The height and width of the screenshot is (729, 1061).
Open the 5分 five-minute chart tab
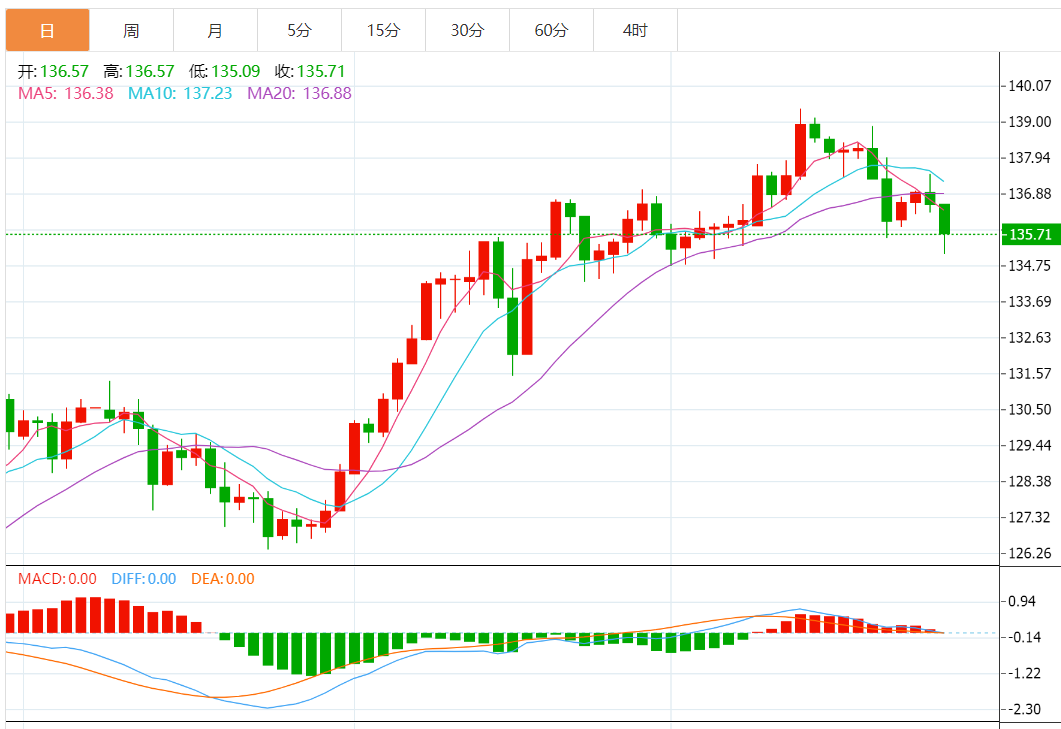point(299,30)
